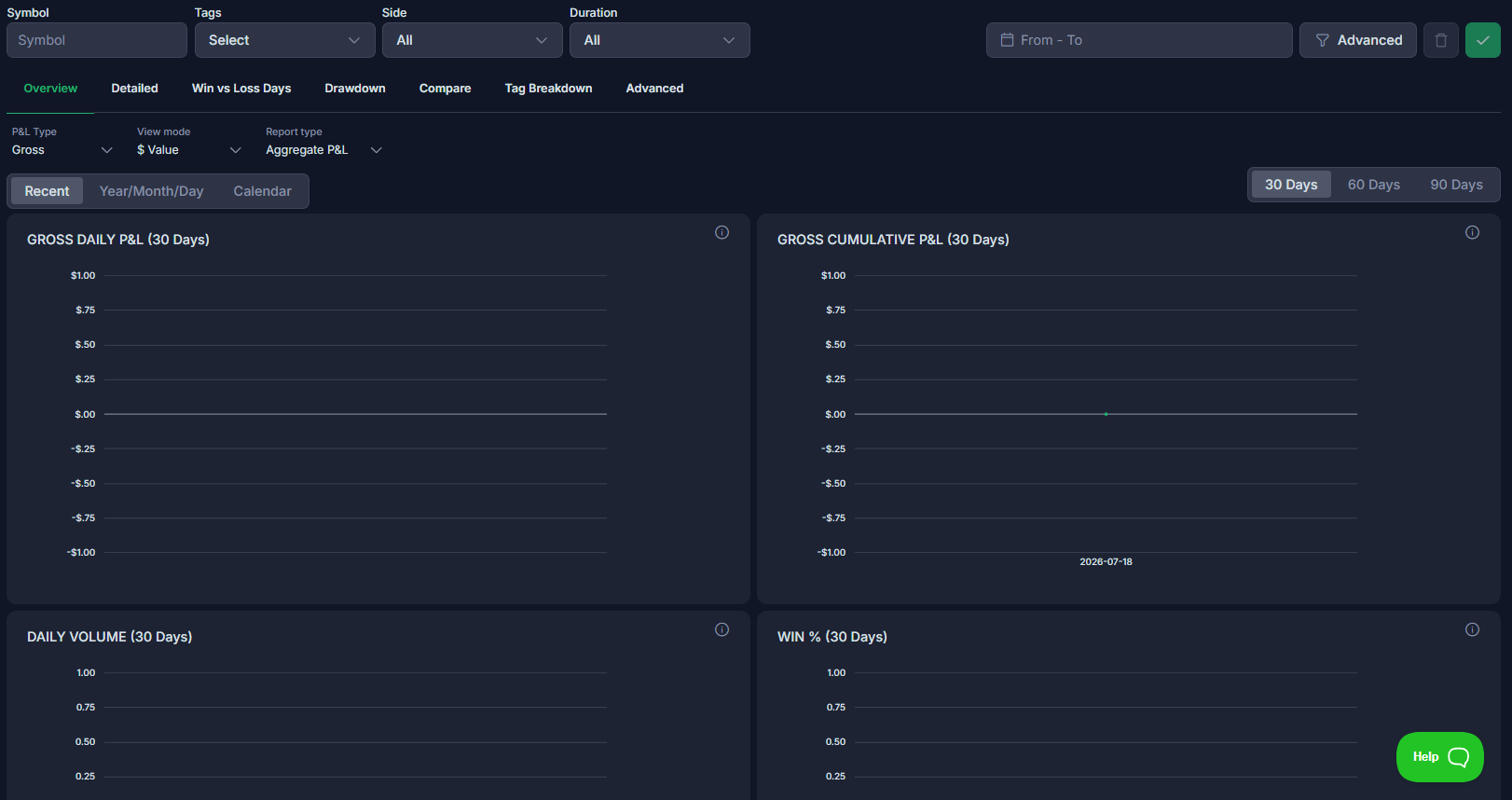1512x800 pixels.
Task: Open the Advanced reports tab
Action: (654, 89)
